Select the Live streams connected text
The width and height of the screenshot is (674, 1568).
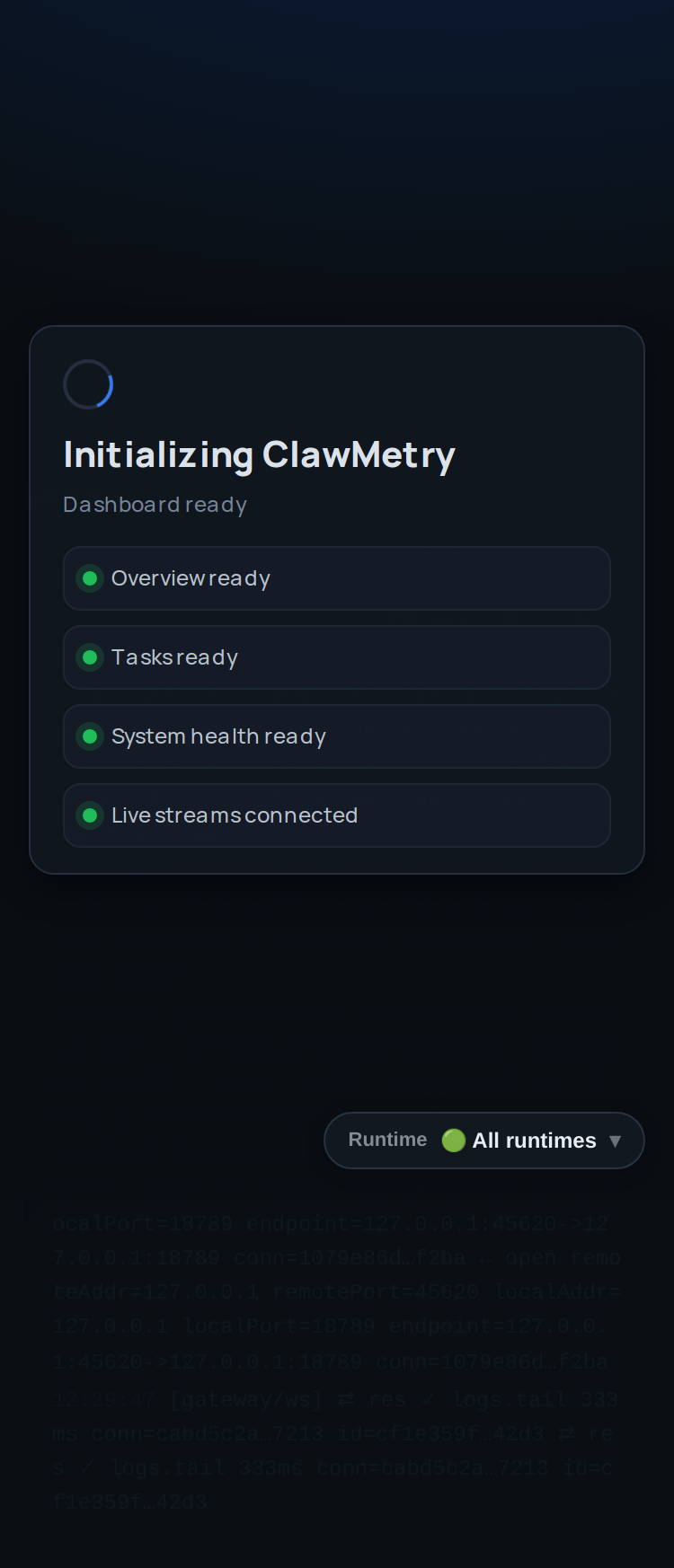(x=235, y=815)
